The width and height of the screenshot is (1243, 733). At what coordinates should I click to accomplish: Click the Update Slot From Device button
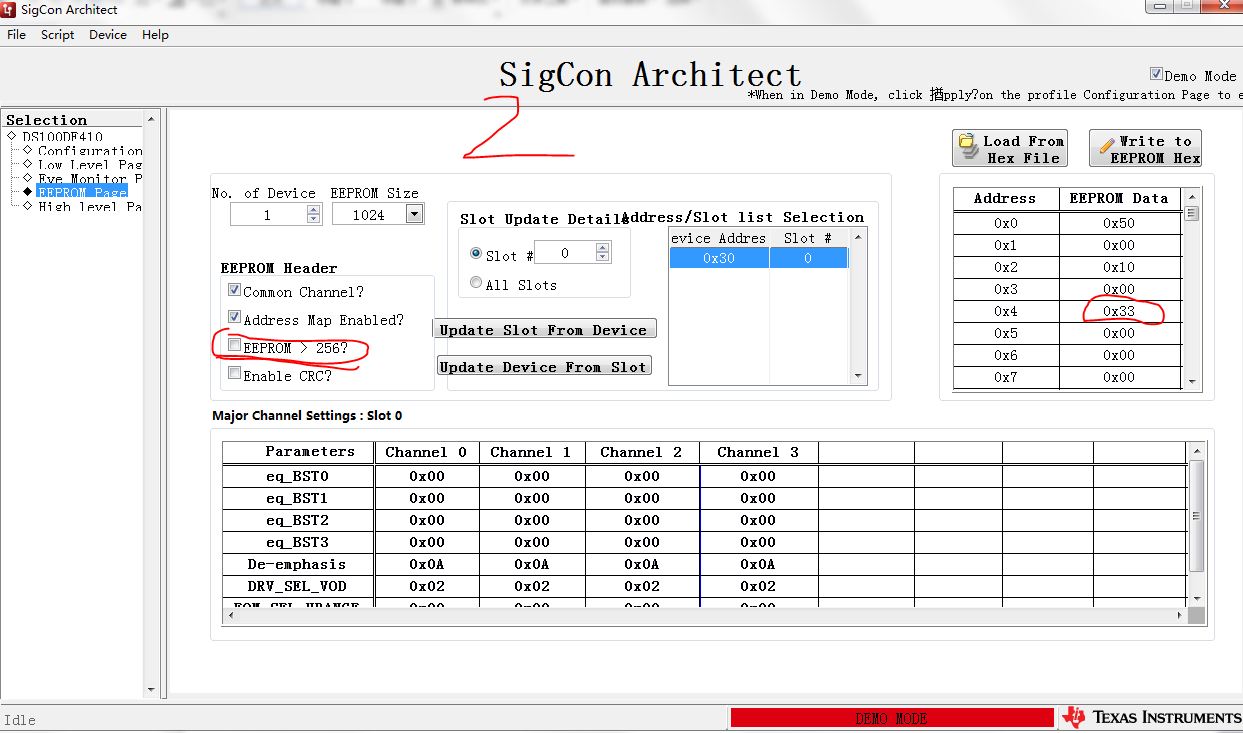[544, 328]
